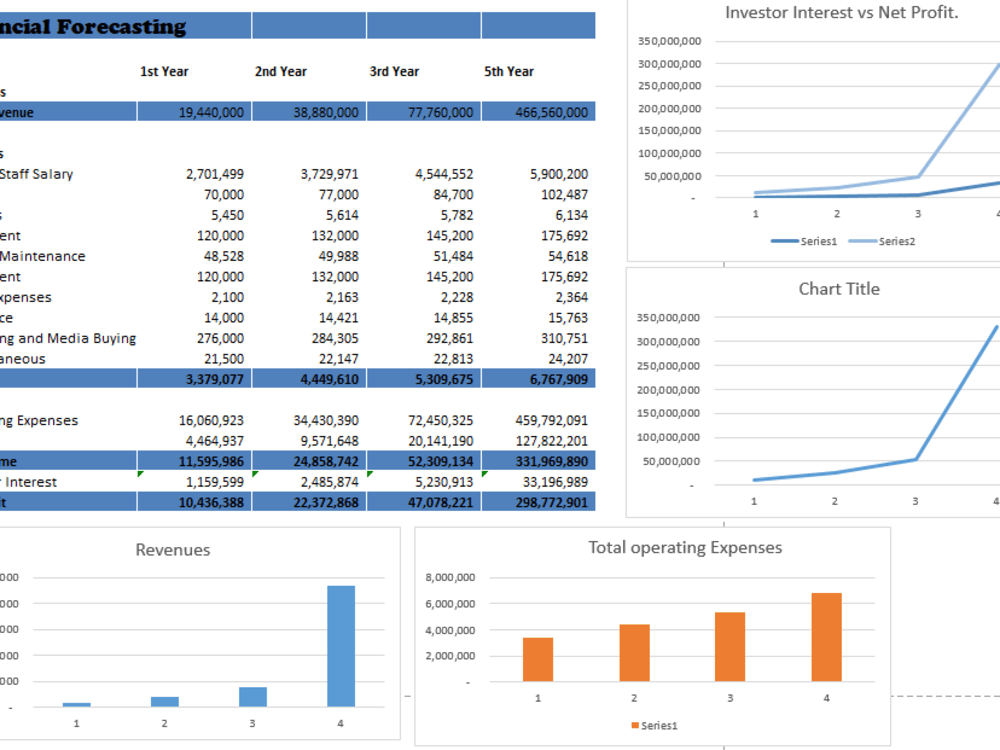The width and height of the screenshot is (1000, 750).
Task: Select the Staff Salary value 5,900,200
Action: coord(559,174)
